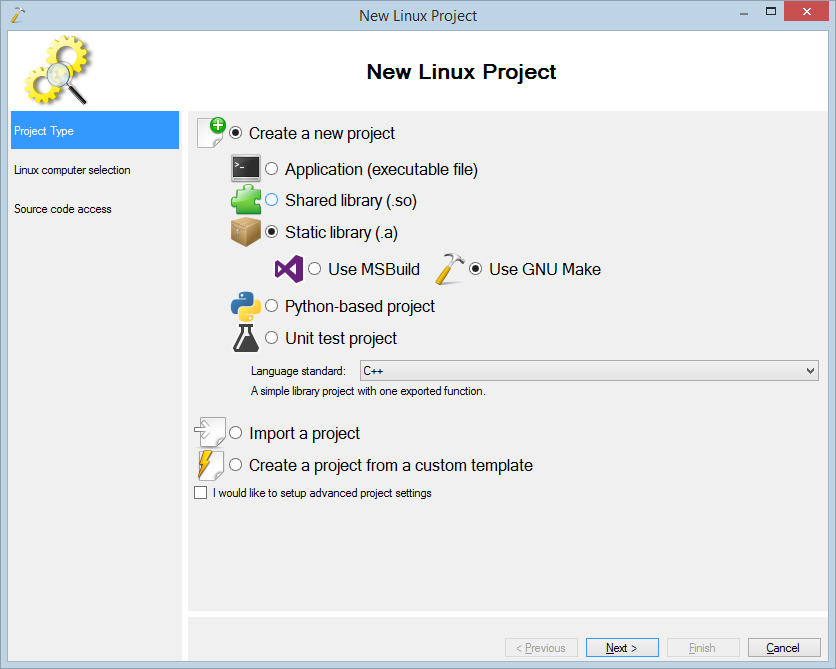The image size is (836, 669).
Task: Click the Cancel button
Action: (784, 648)
